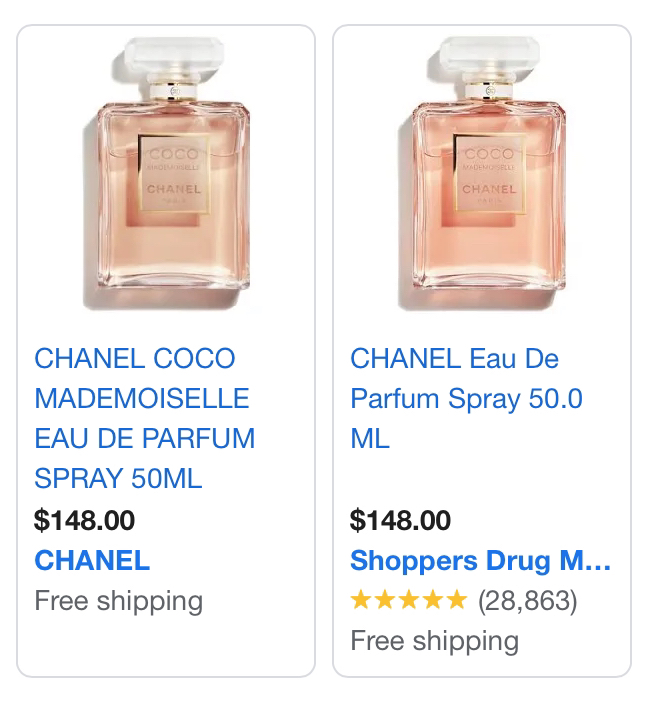Click Free shipping below the star rating
Screen dimensions: 648x708
[435, 641]
